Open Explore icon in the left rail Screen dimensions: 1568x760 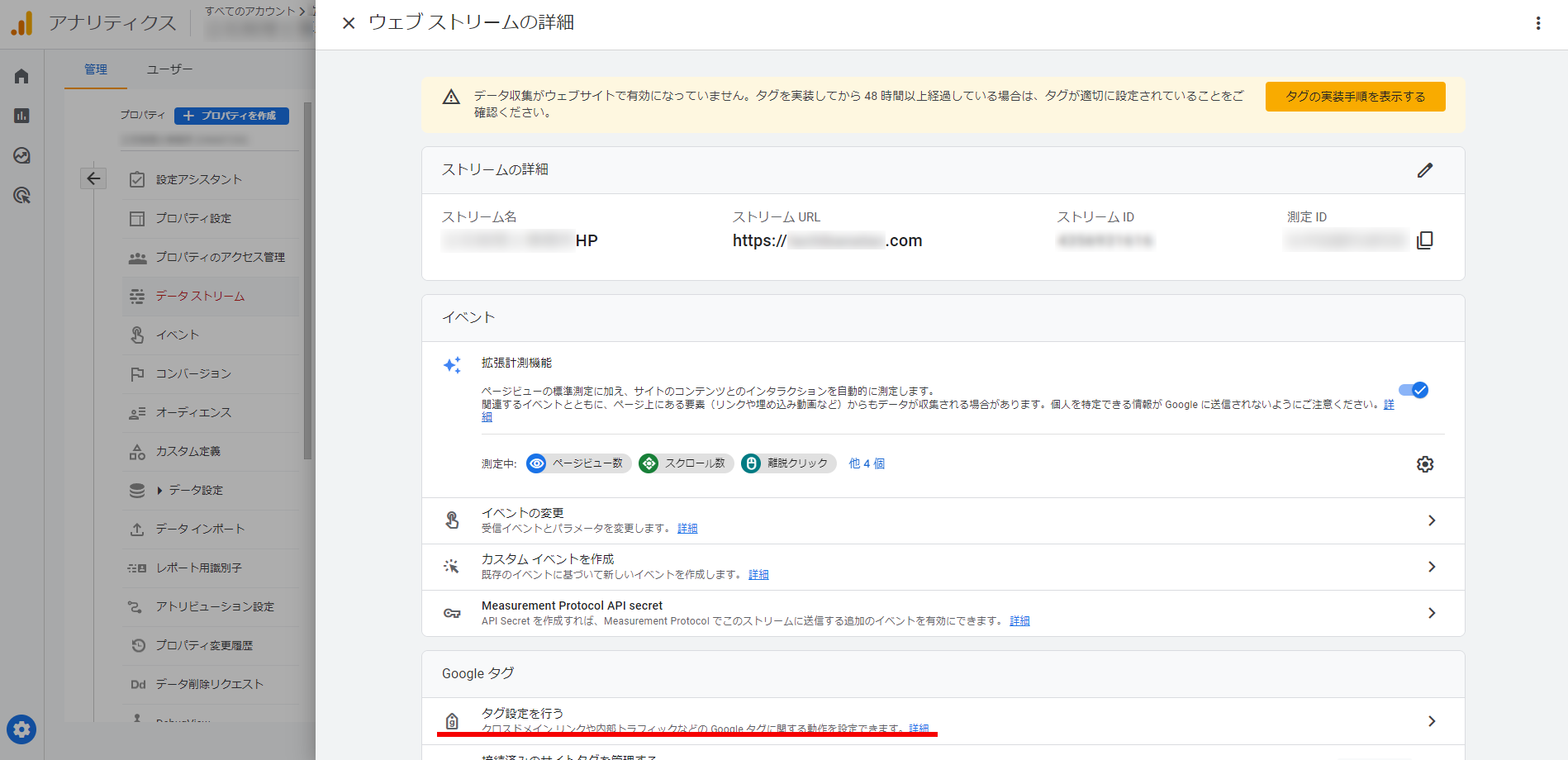point(21,155)
